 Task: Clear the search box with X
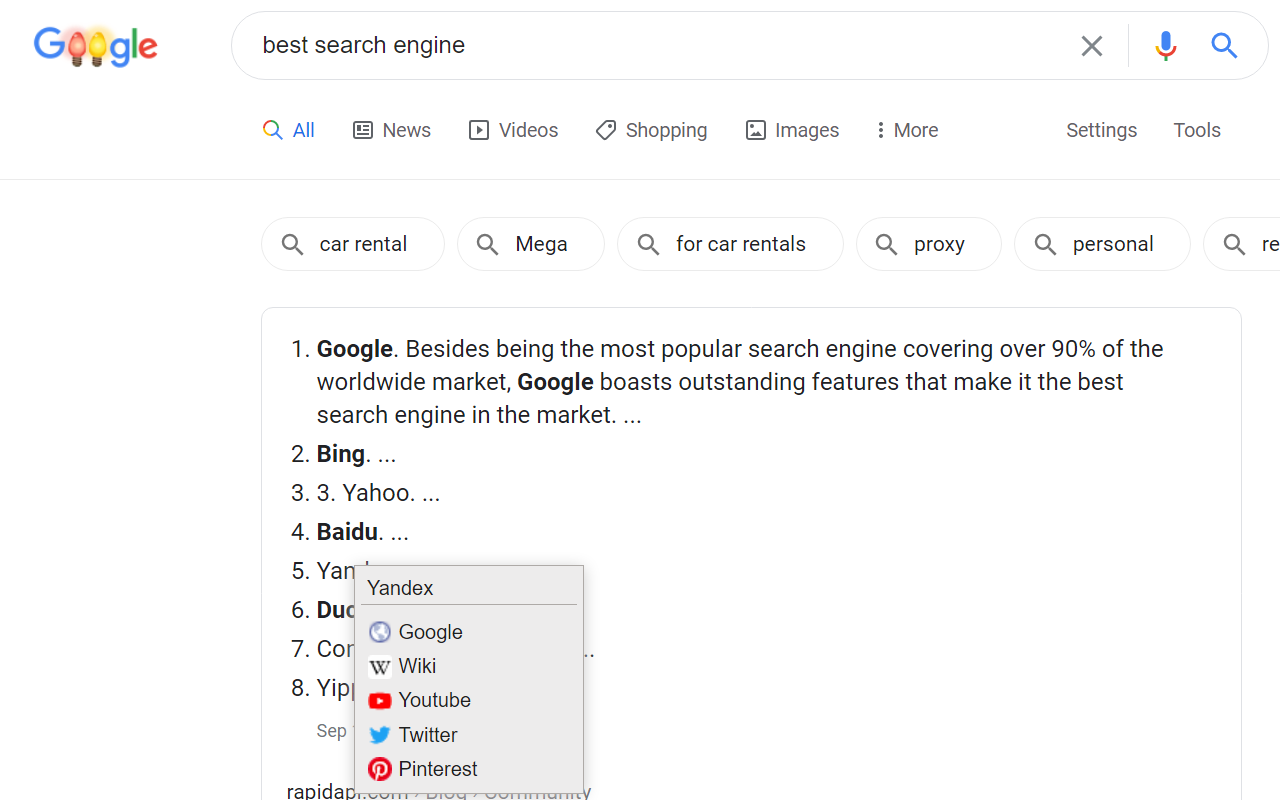[x=1091, y=46]
